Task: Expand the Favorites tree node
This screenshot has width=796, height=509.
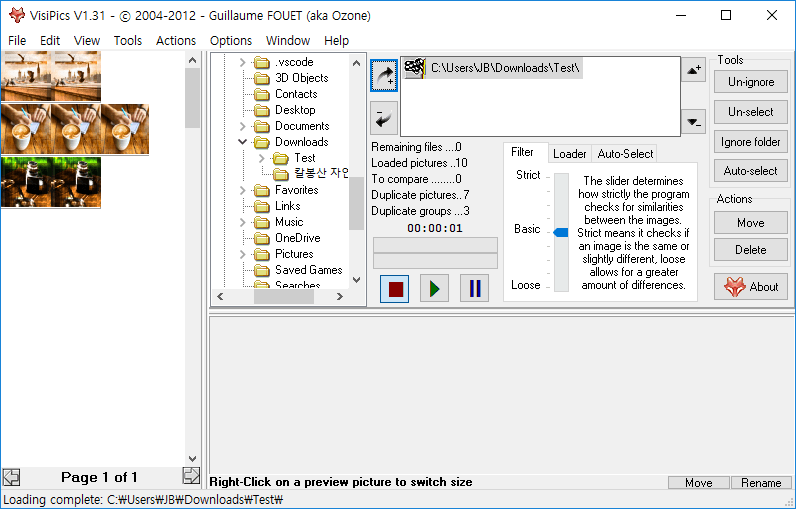Action: coord(243,190)
